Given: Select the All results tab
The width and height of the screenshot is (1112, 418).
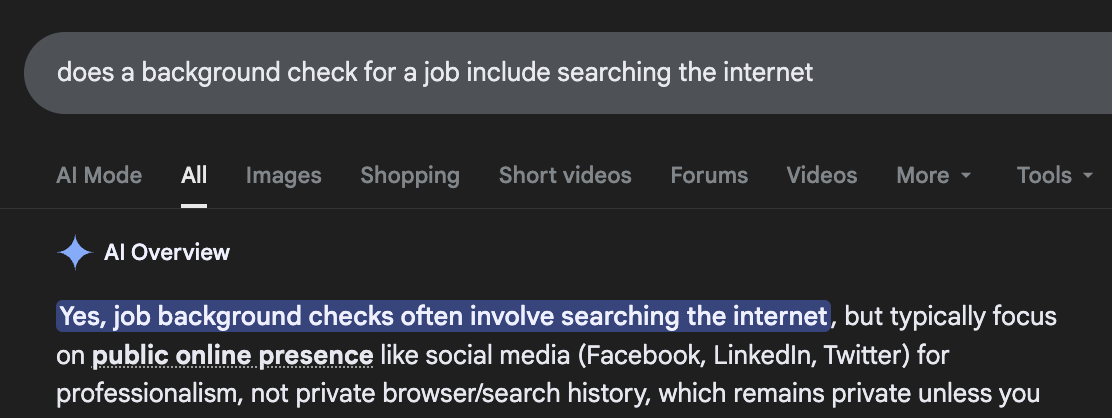Looking at the screenshot, I should pyautogui.click(x=194, y=176).
